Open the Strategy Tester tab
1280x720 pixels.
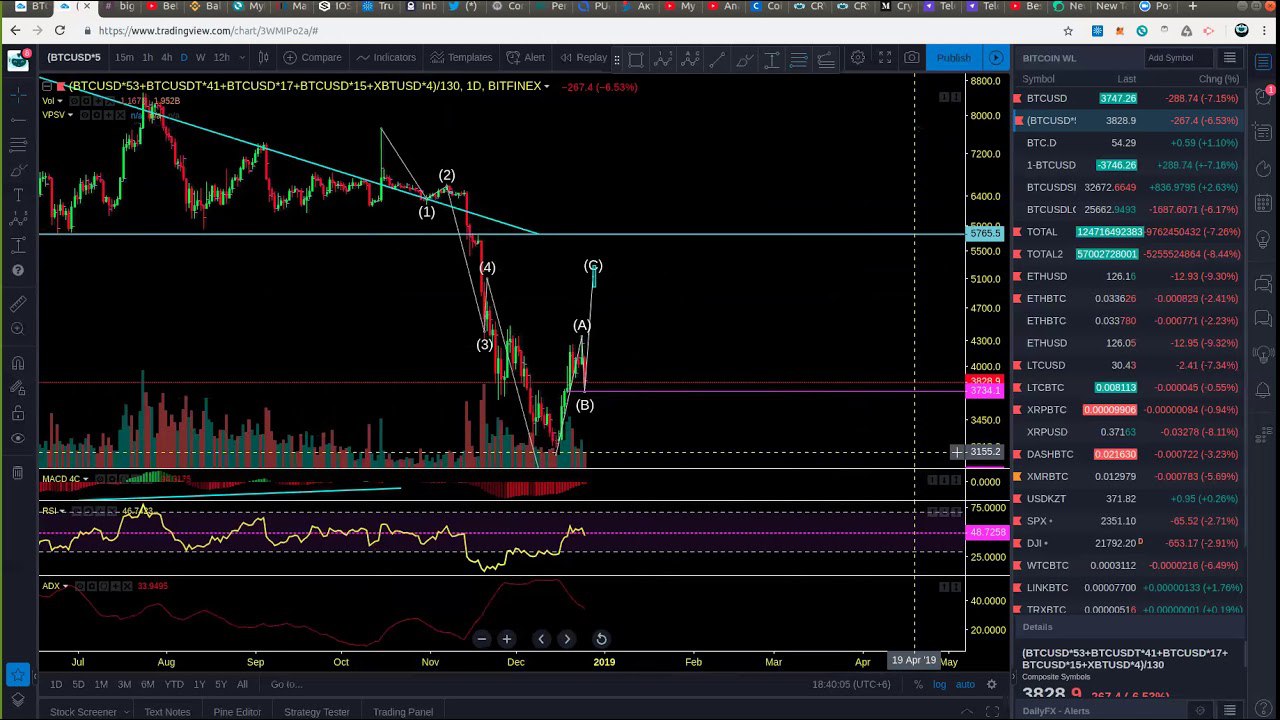(x=316, y=712)
